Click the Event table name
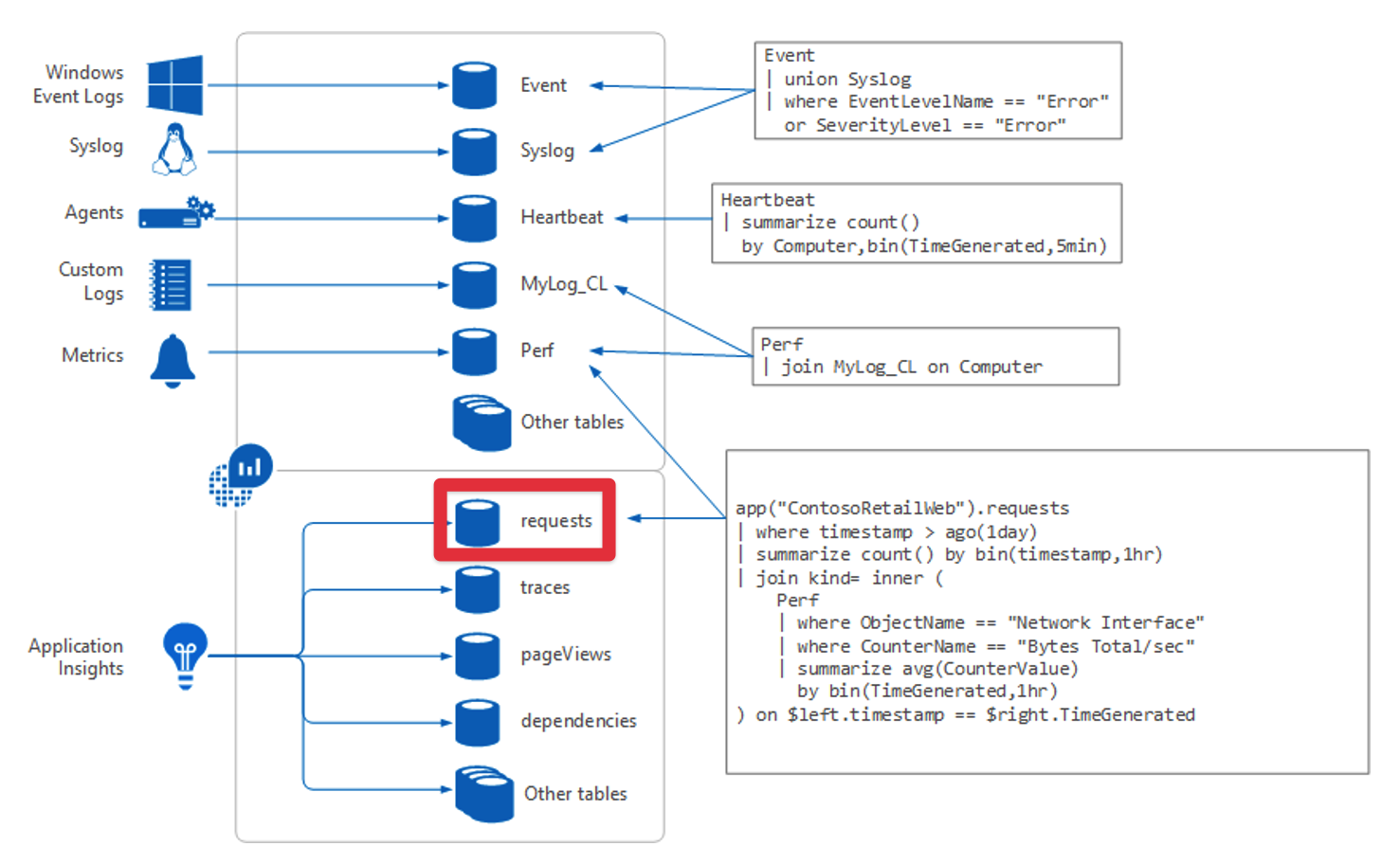This screenshot has width=1400, height=864. 543,85
